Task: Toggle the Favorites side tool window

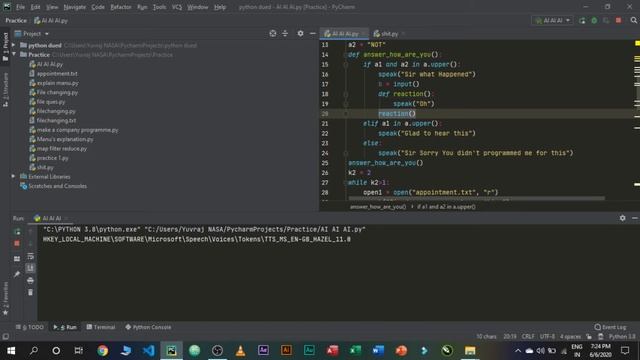Action: (x=5, y=298)
